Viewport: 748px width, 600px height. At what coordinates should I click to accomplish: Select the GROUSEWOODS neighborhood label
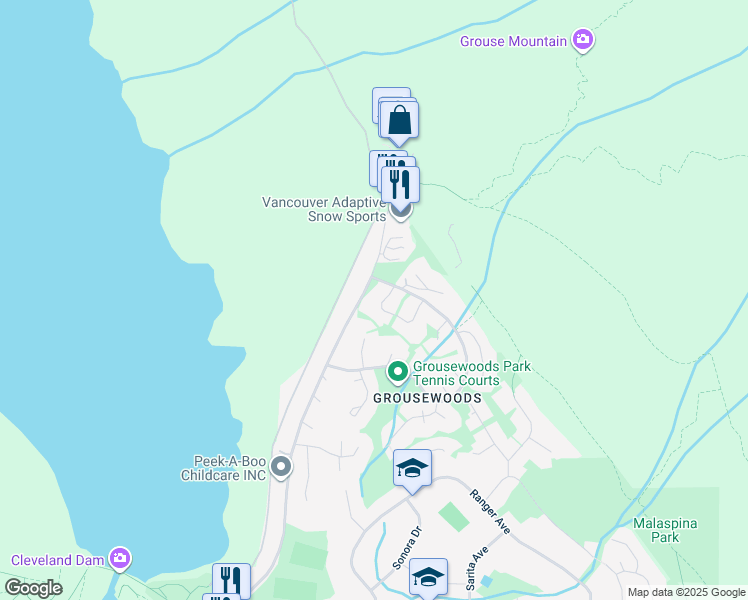[x=427, y=398]
